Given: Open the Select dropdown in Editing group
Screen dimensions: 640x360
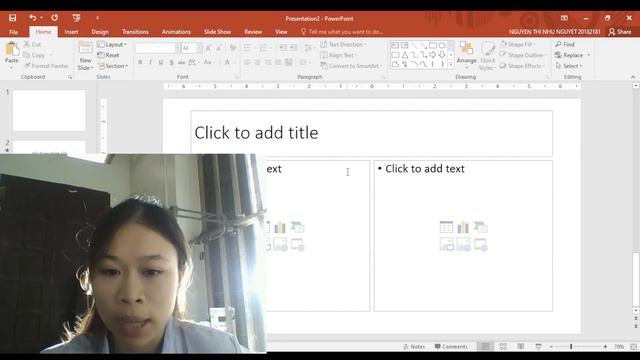Looking at the screenshot, I should pyautogui.click(x=569, y=66).
